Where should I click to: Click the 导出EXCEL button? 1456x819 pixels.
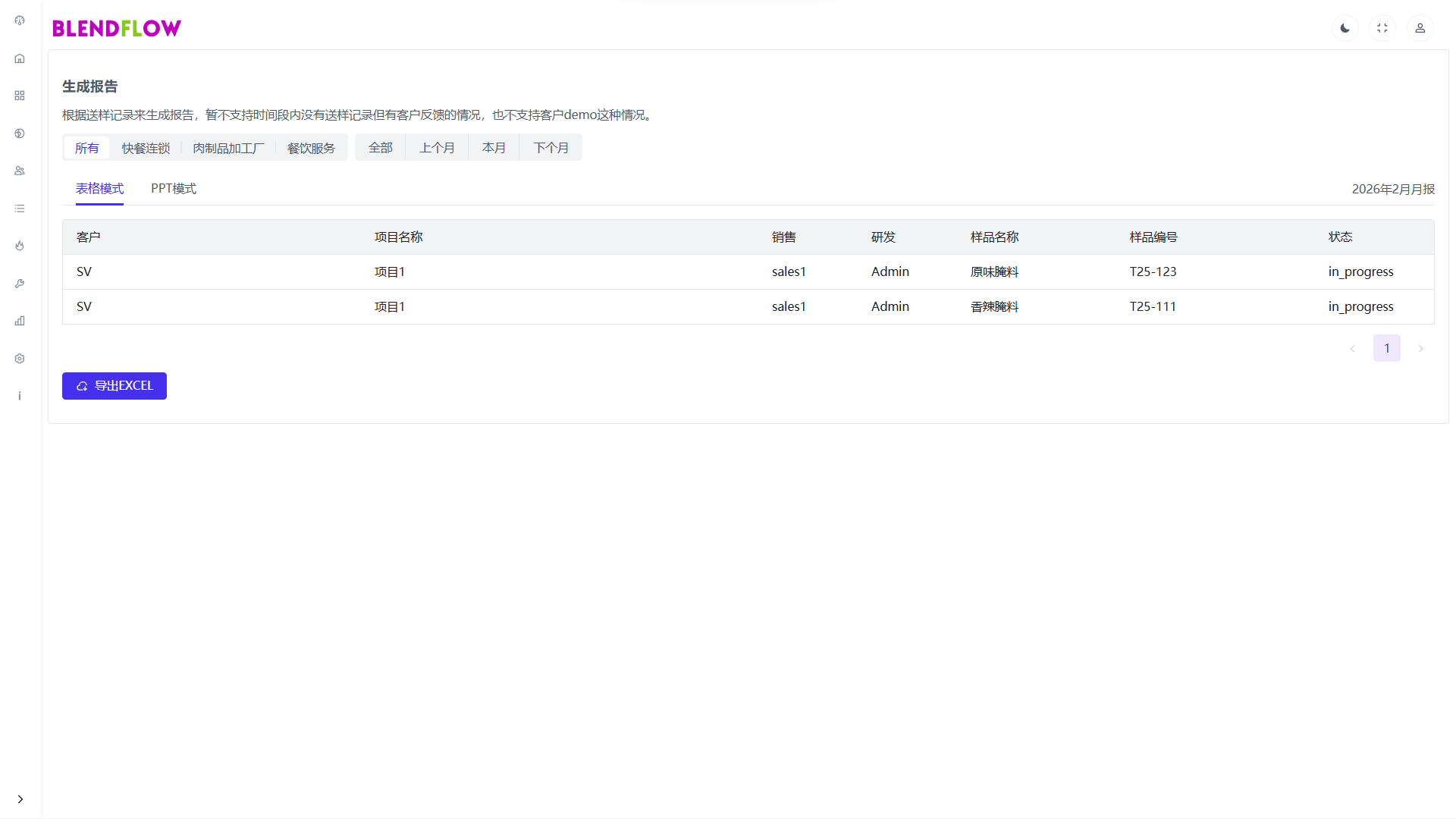115,386
